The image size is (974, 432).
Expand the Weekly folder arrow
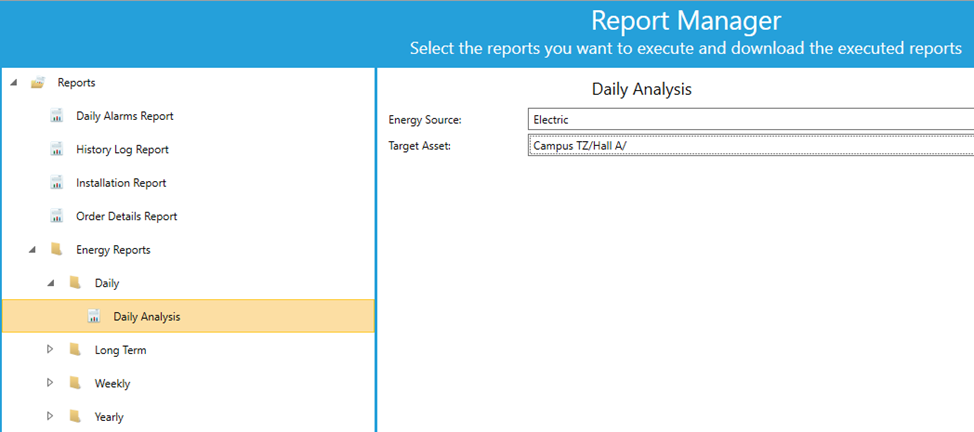[50, 384]
